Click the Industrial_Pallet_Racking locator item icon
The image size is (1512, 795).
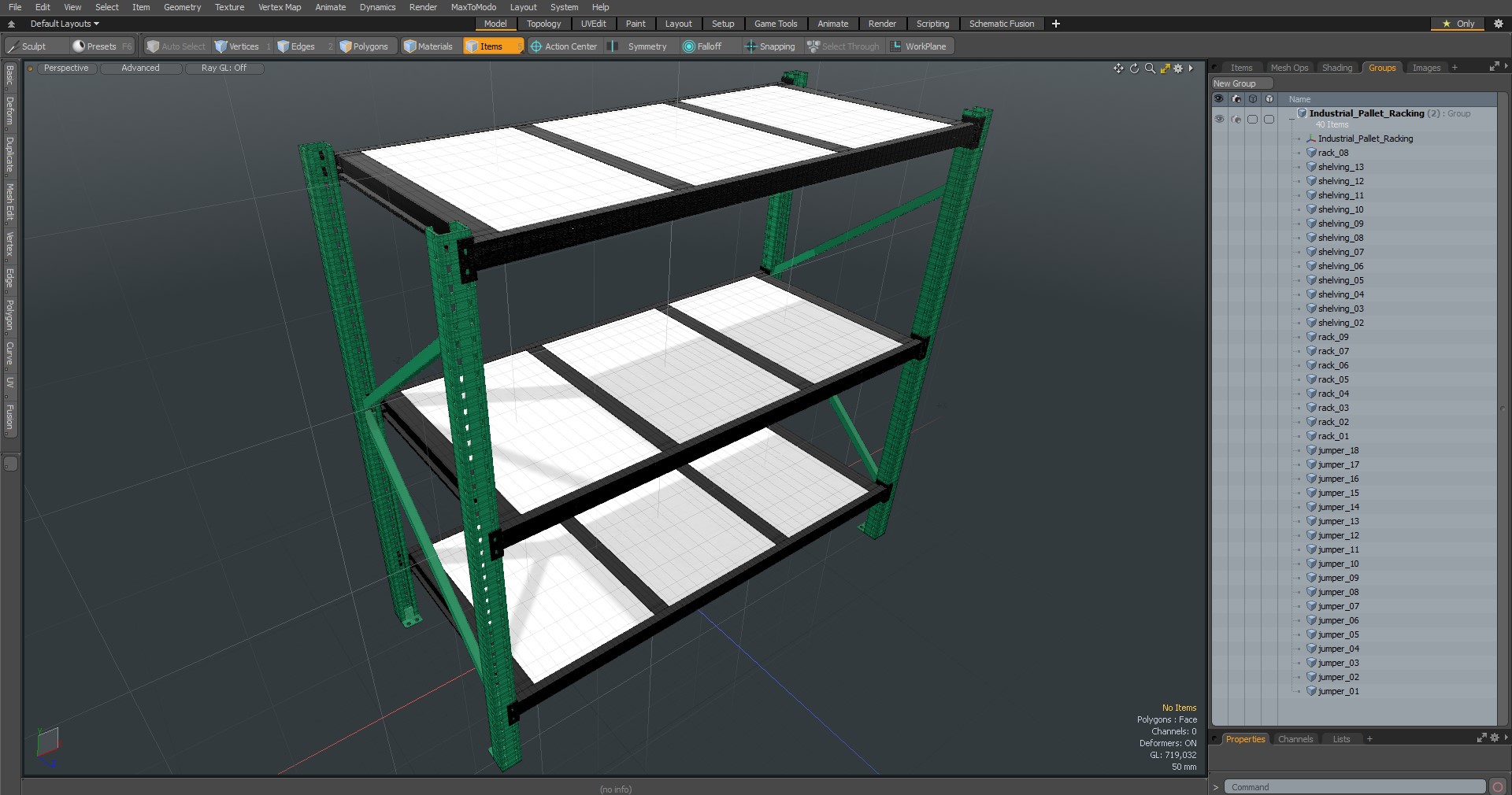coord(1311,139)
